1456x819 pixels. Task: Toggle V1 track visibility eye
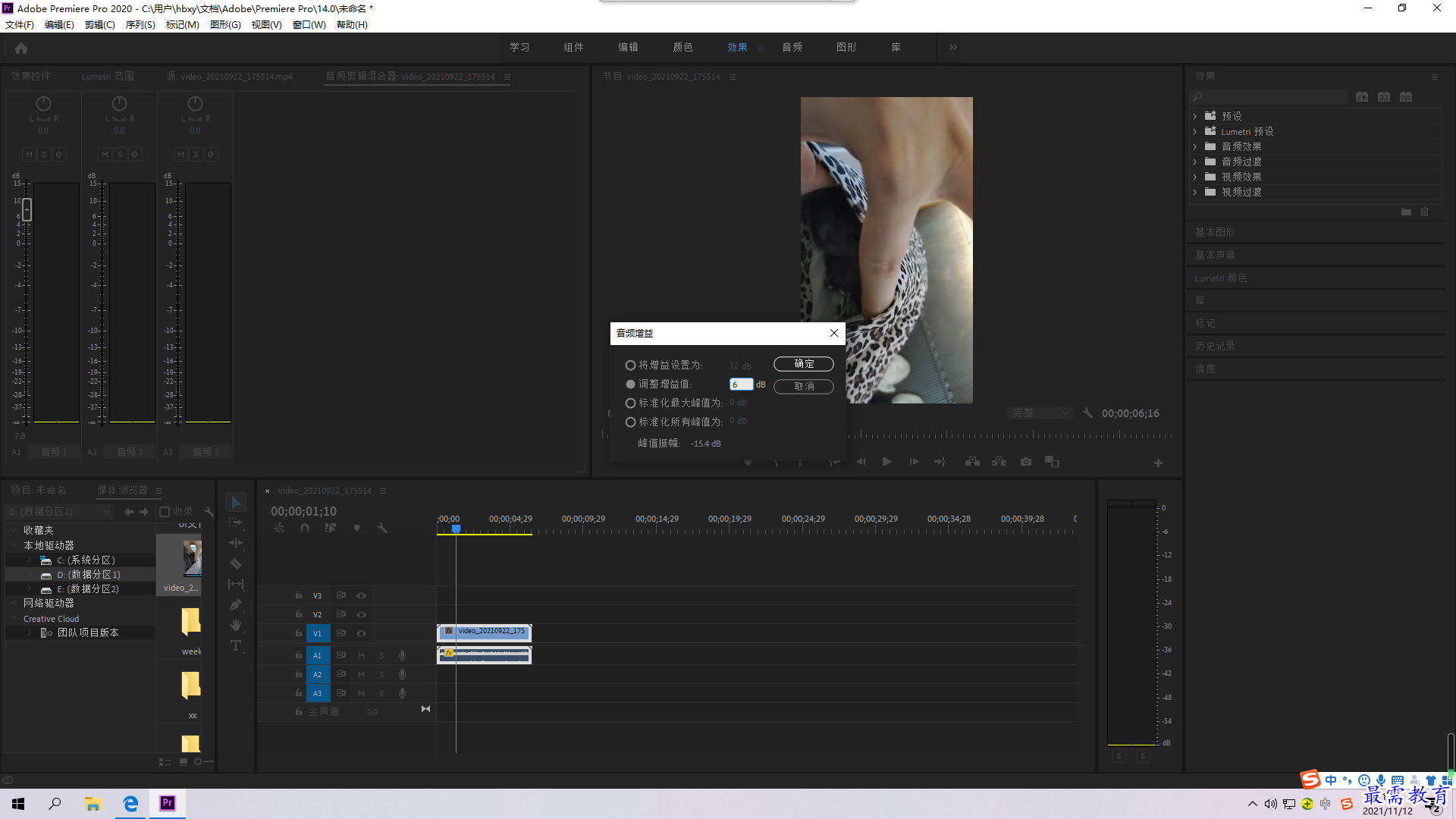click(362, 633)
